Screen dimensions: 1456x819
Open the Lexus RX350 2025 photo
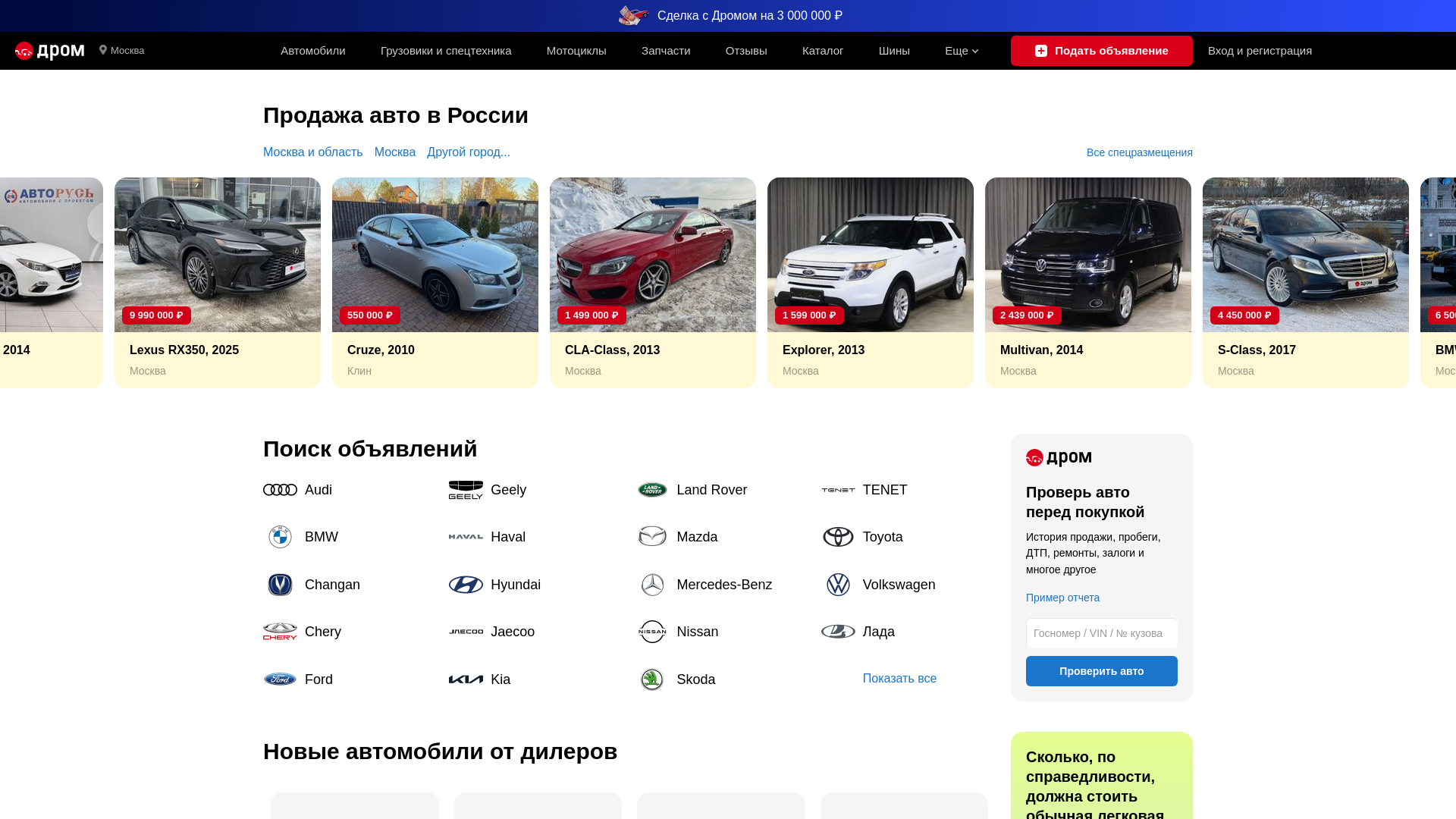click(218, 255)
